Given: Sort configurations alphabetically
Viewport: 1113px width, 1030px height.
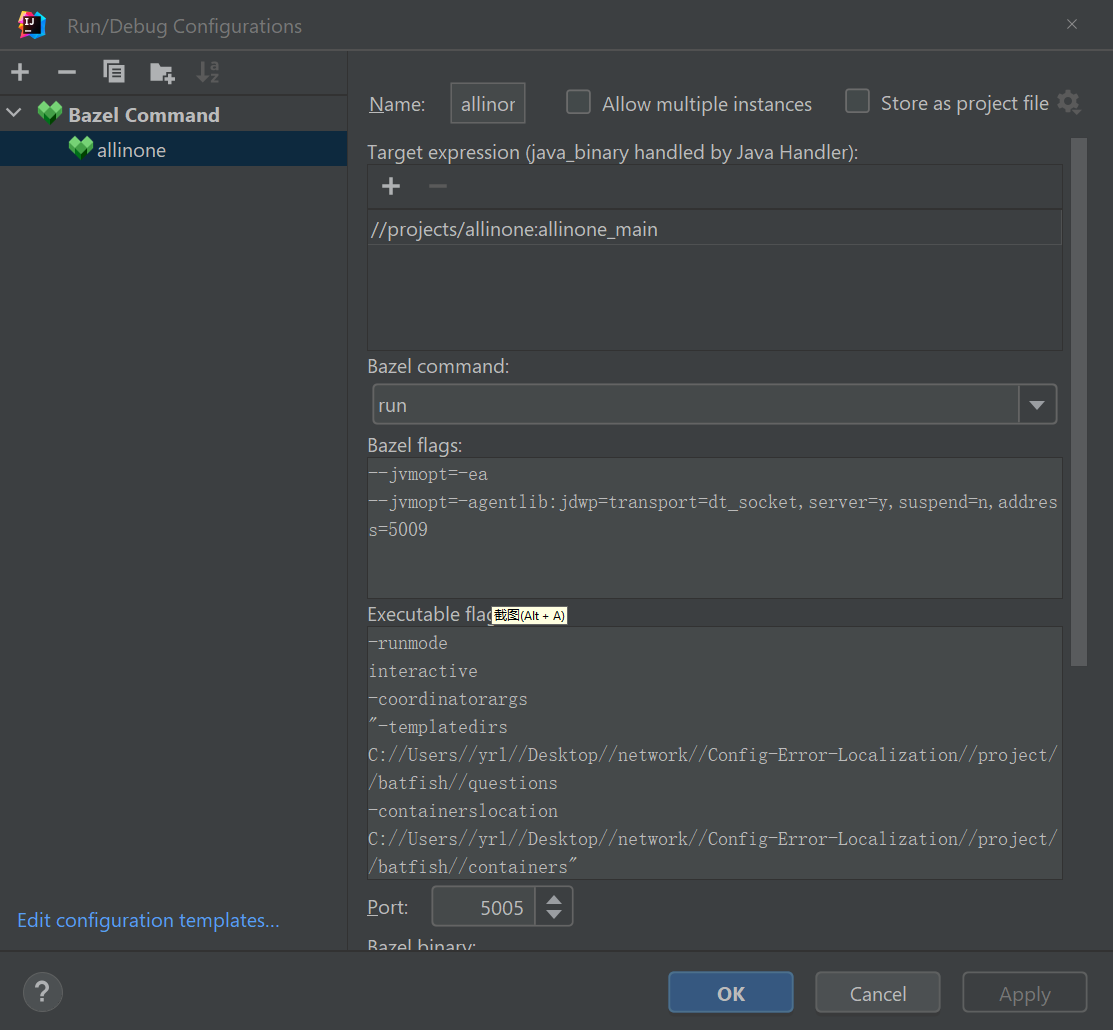Looking at the screenshot, I should point(208,72).
